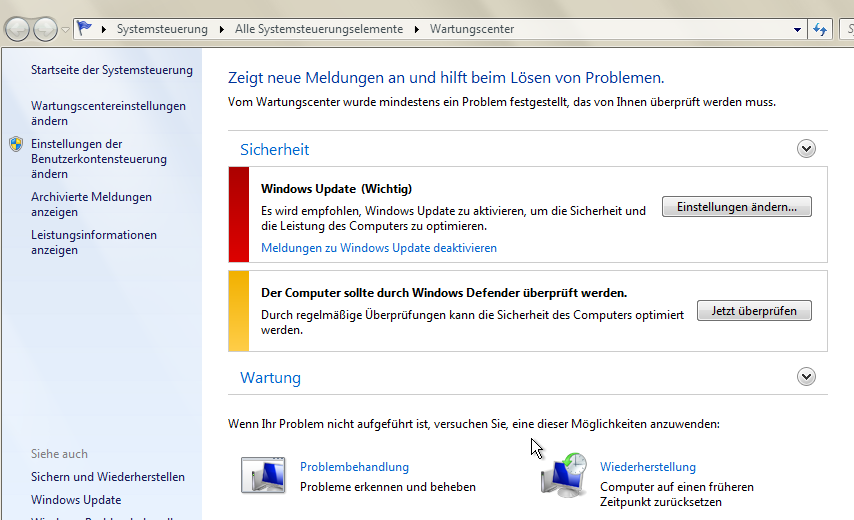
Task: Open the address bar history dropdown
Action: (x=797, y=29)
